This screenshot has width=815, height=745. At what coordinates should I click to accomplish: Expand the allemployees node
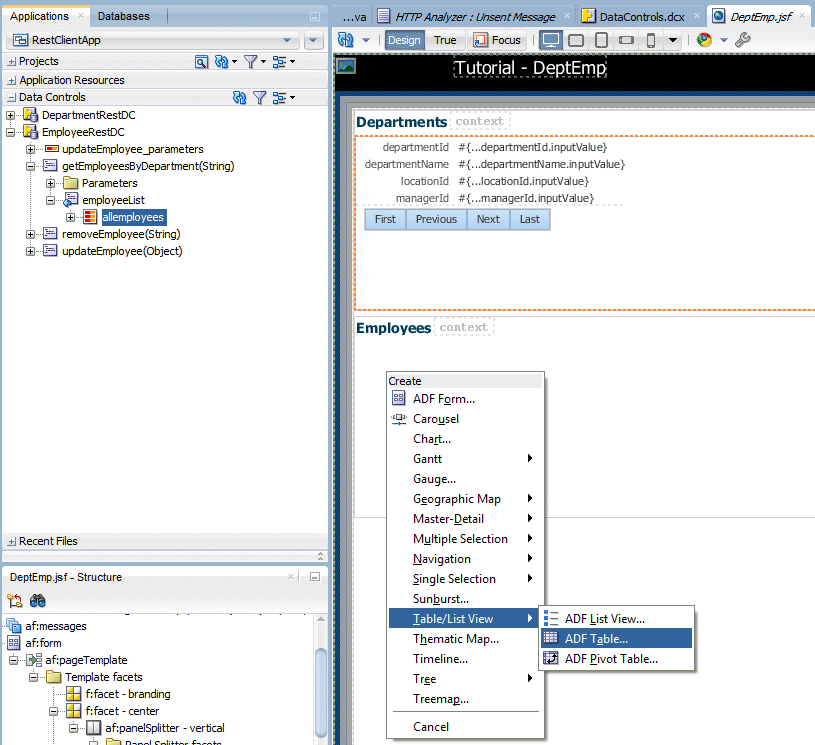[x=71, y=217]
